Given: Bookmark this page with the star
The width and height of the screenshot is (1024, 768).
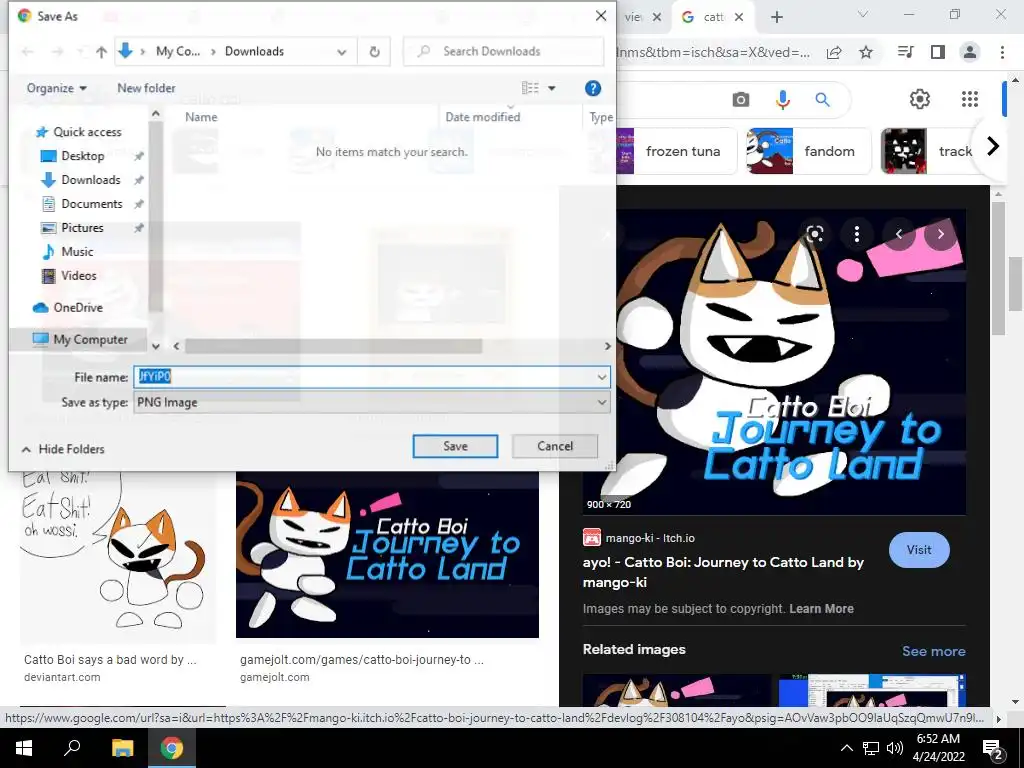Looking at the screenshot, I should [x=866, y=52].
